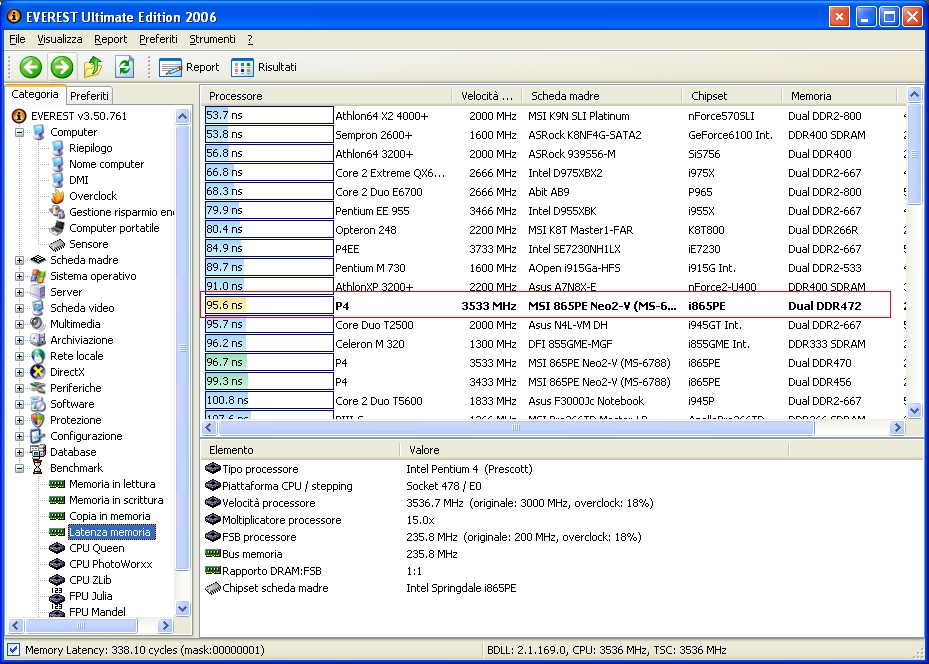929x664 pixels.
Task: Click the Rete locale globe icon
Action: pyautogui.click(x=38, y=356)
